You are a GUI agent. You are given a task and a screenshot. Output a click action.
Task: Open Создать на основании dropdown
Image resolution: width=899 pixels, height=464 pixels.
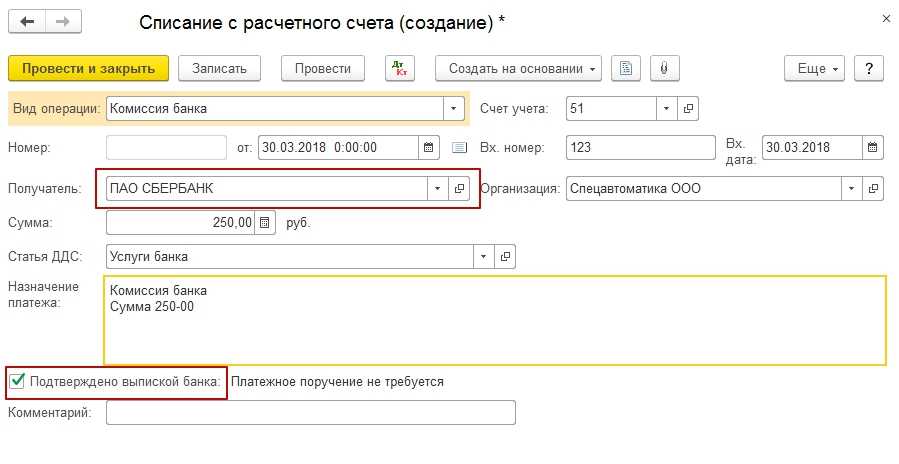[518, 68]
